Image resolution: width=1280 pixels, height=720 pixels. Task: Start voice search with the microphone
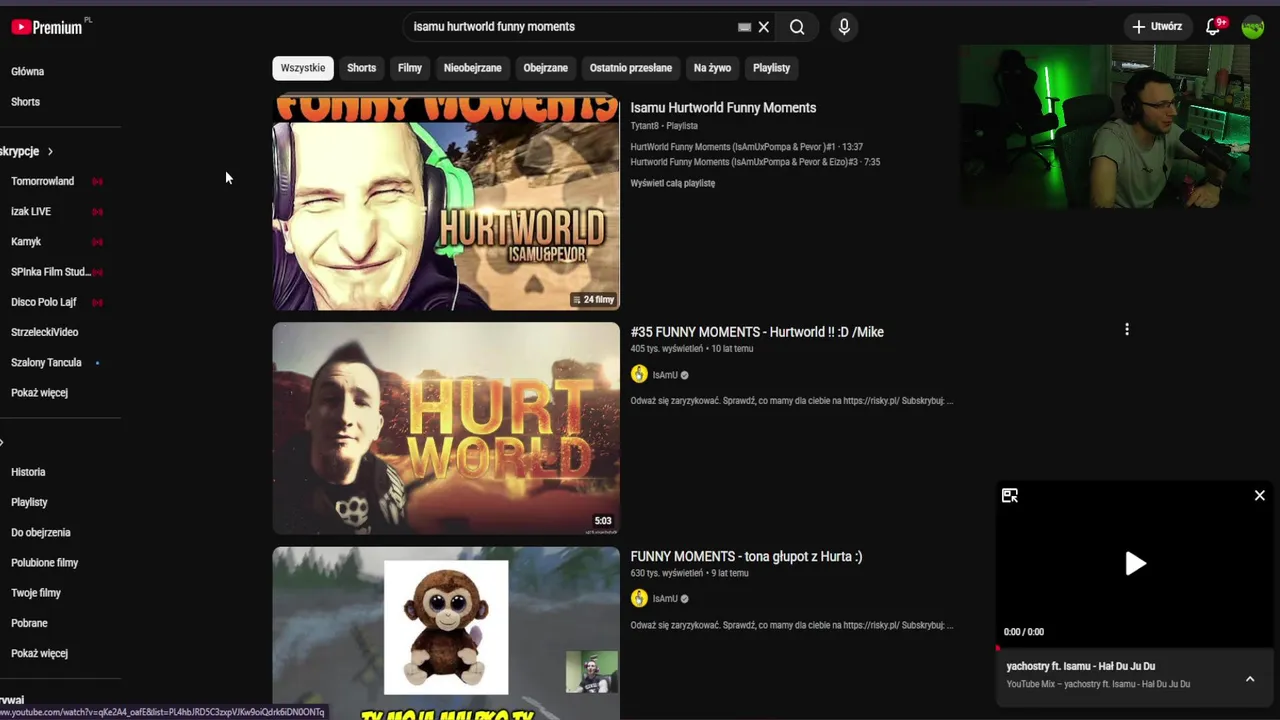point(844,27)
